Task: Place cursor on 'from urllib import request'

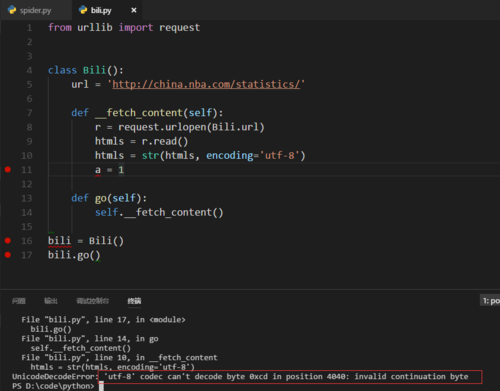Action: tap(124, 27)
